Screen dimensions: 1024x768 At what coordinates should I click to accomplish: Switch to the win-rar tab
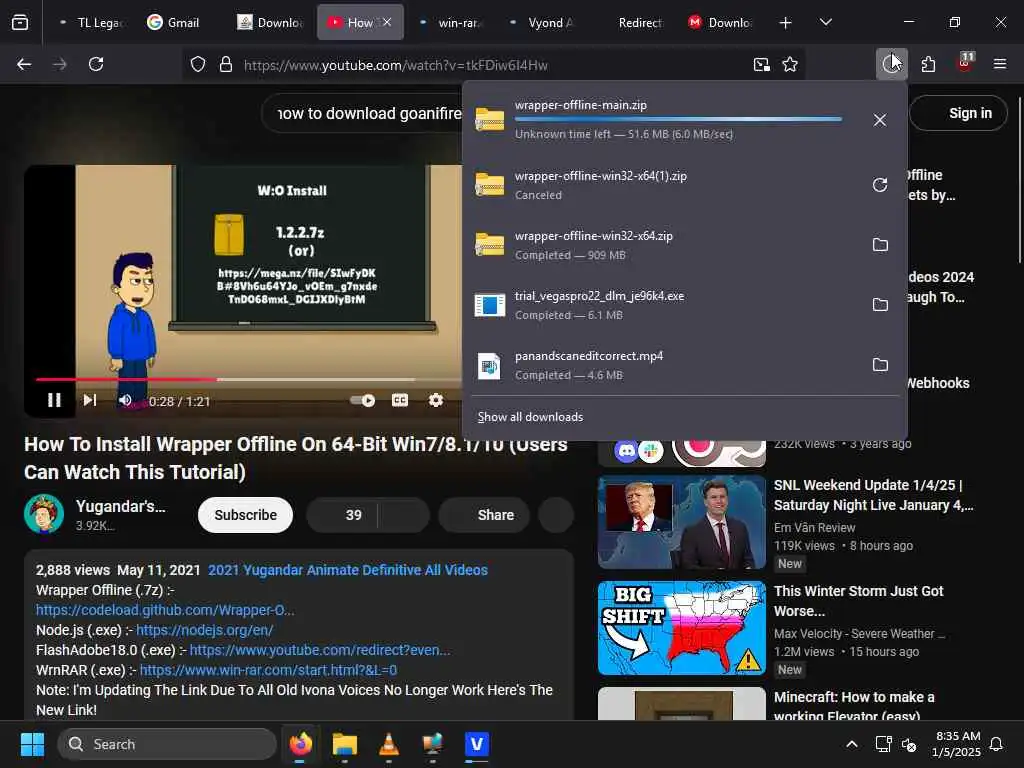point(451,23)
